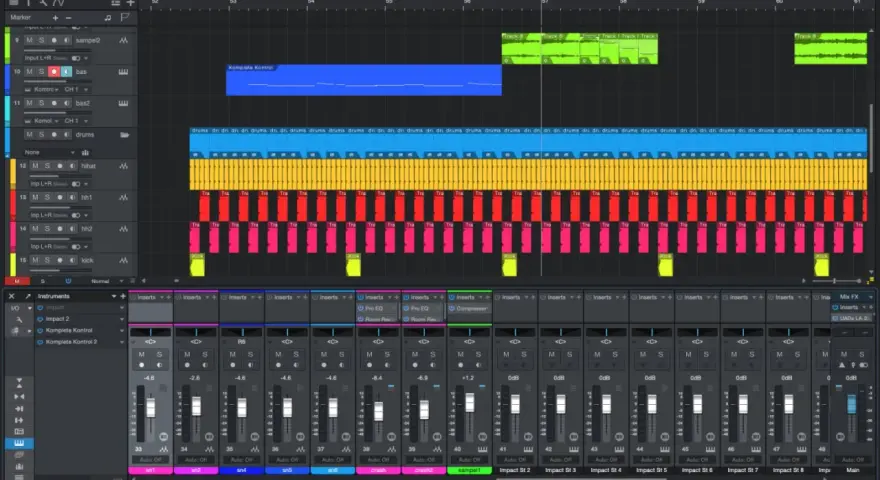Close the mixer console with X icon

tap(11, 296)
